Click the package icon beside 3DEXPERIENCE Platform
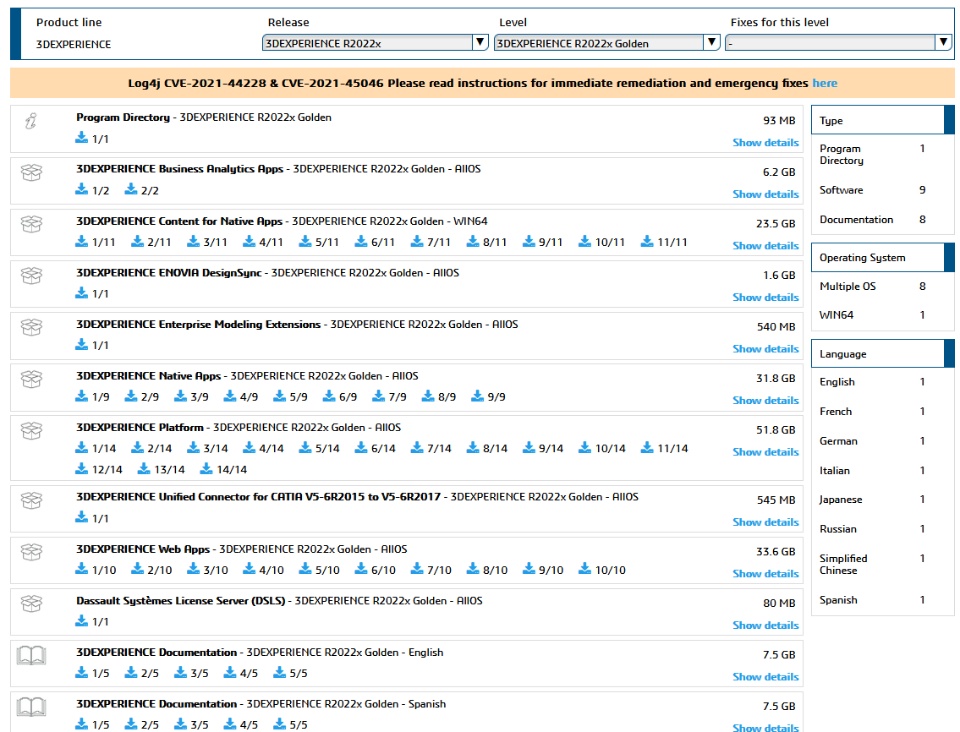Screen dimensions: 960x732 coord(31,430)
